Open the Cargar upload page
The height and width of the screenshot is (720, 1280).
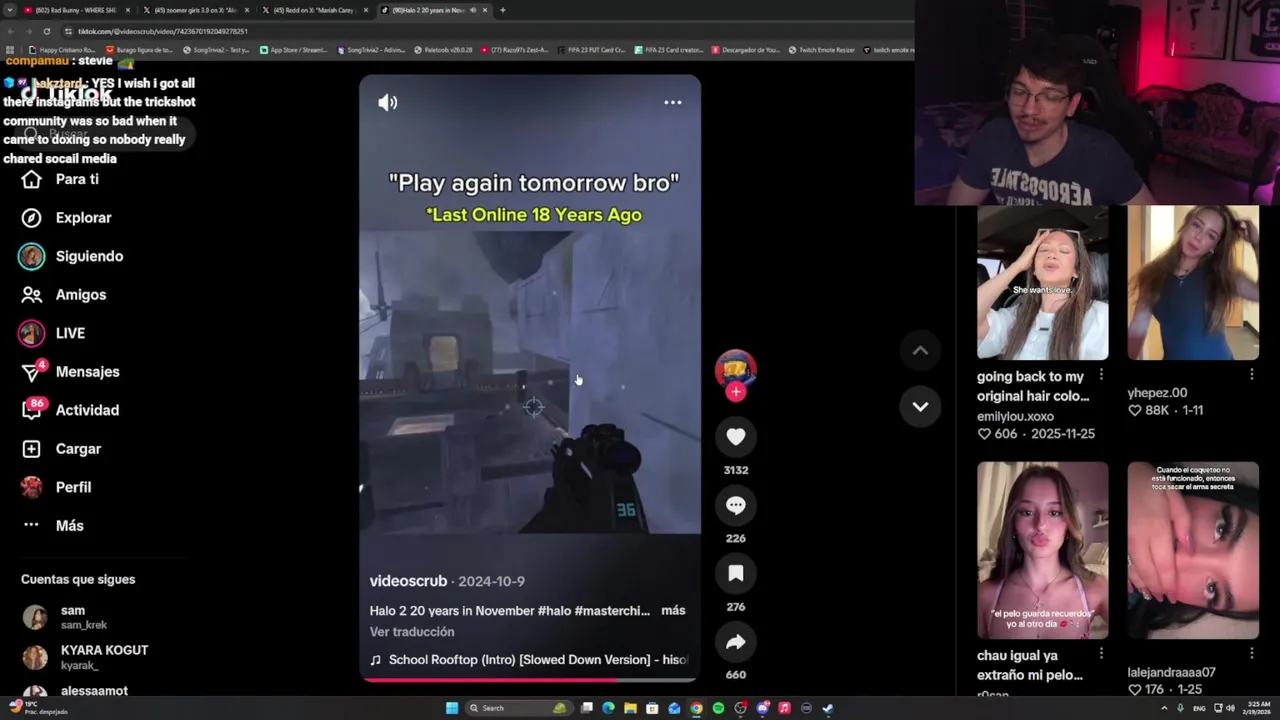62,449
